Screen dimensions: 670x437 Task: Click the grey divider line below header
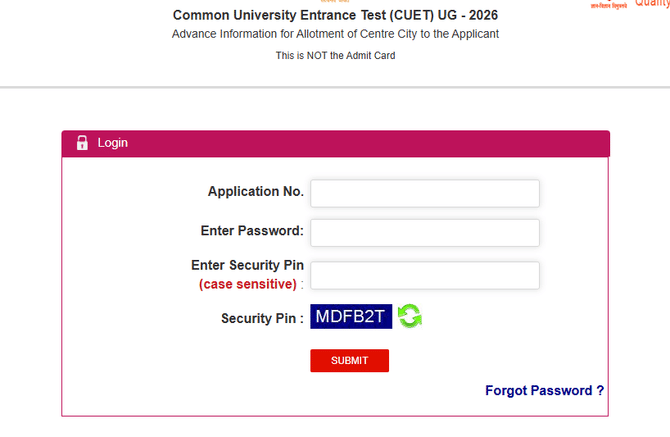point(335,87)
